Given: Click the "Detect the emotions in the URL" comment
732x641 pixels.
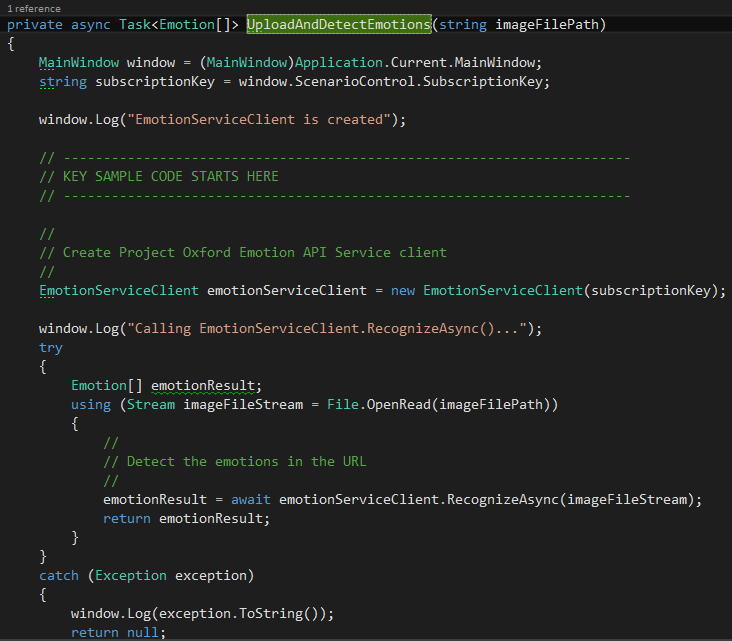Looking at the screenshot, I should click(x=234, y=462).
